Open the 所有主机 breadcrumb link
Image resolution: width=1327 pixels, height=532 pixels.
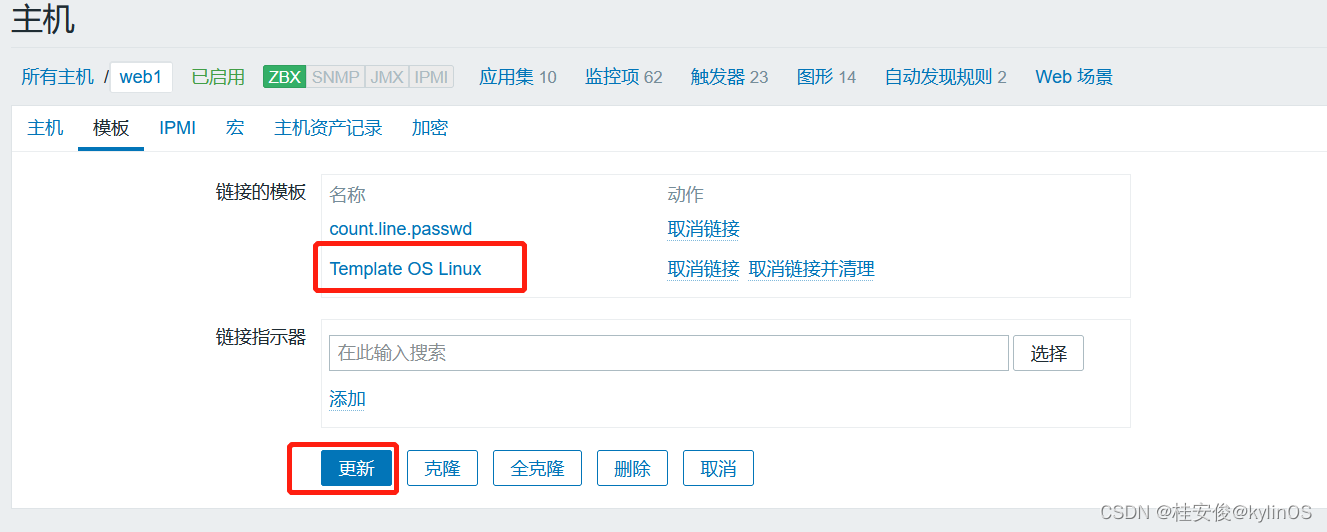tap(58, 77)
